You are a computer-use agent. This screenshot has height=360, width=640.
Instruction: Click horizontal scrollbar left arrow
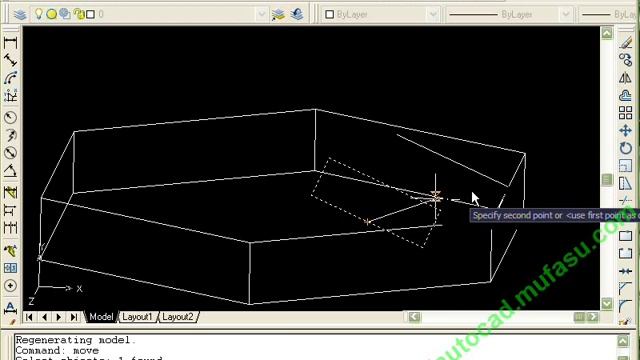[x=414, y=317]
